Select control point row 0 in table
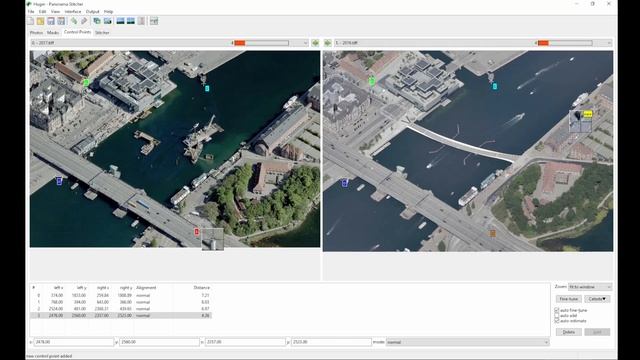Image resolution: width=640 pixels, height=360 pixels. pyautogui.click(x=121, y=295)
